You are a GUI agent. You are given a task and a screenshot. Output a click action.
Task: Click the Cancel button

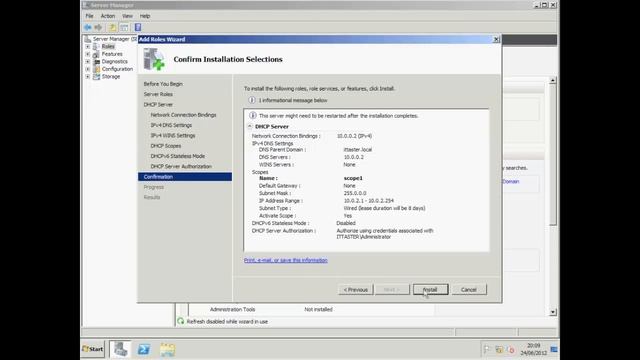pos(469,289)
